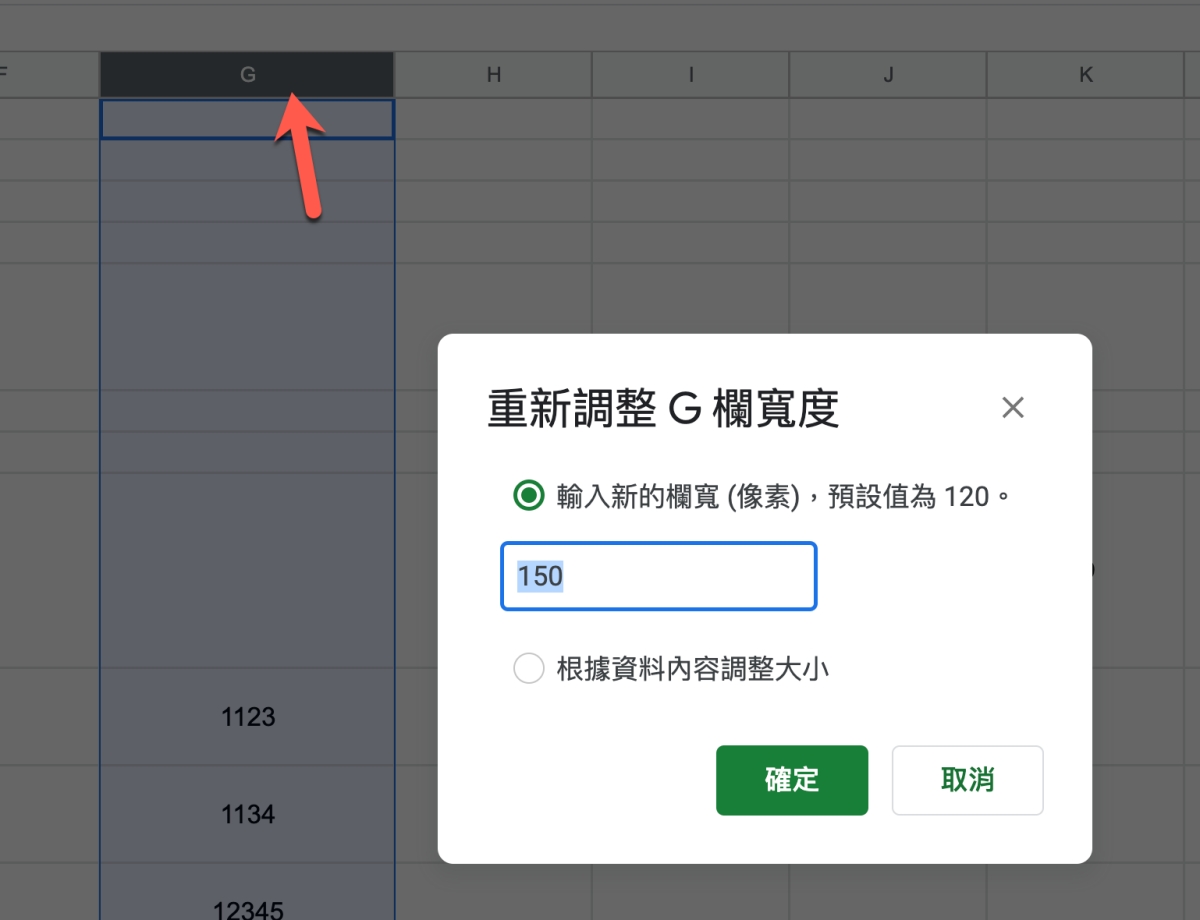The width and height of the screenshot is (1200, 920).
Task: Select column I header
Action: click(x=690, y=74)
